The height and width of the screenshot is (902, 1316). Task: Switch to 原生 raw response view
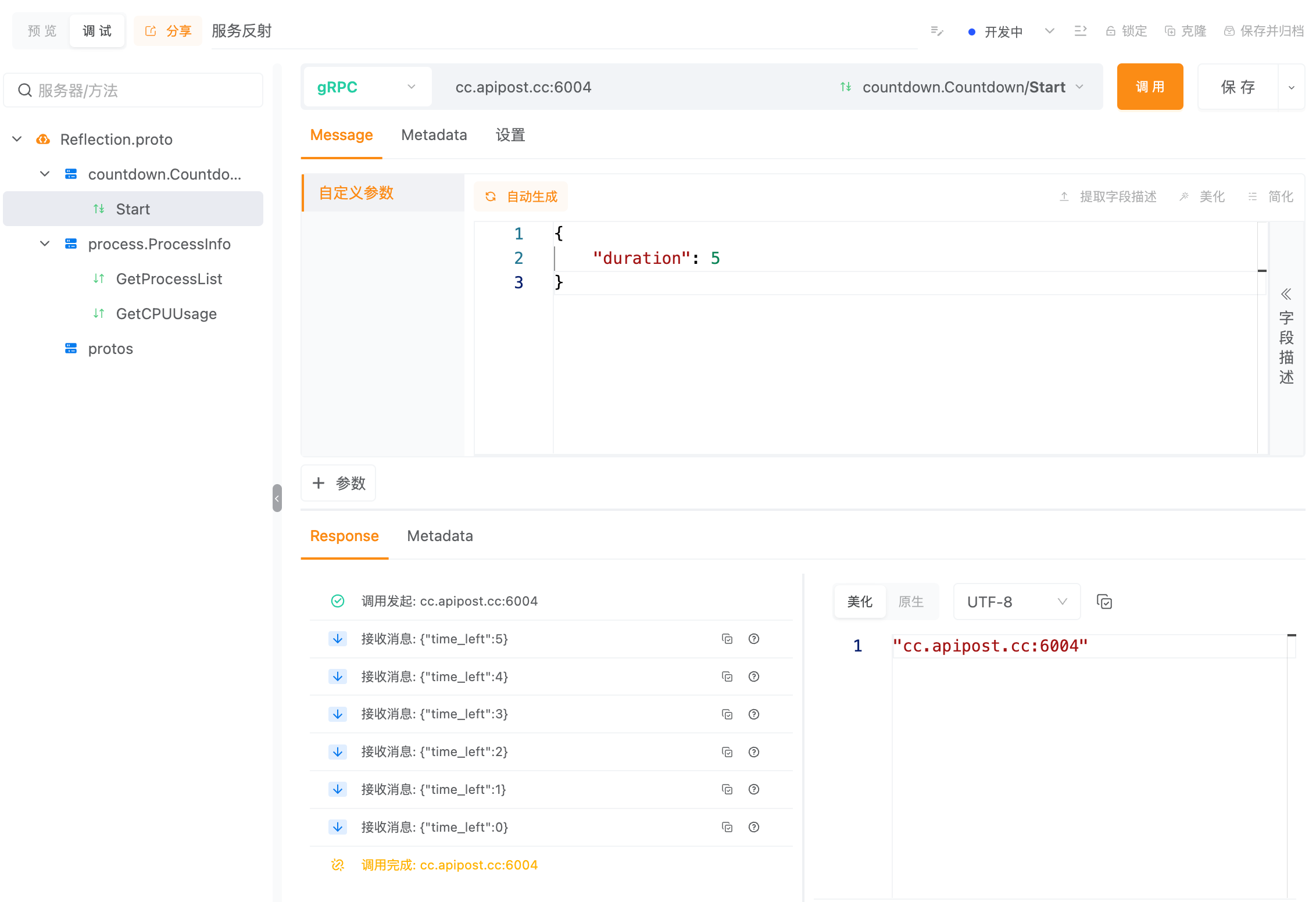pos(911,602)
